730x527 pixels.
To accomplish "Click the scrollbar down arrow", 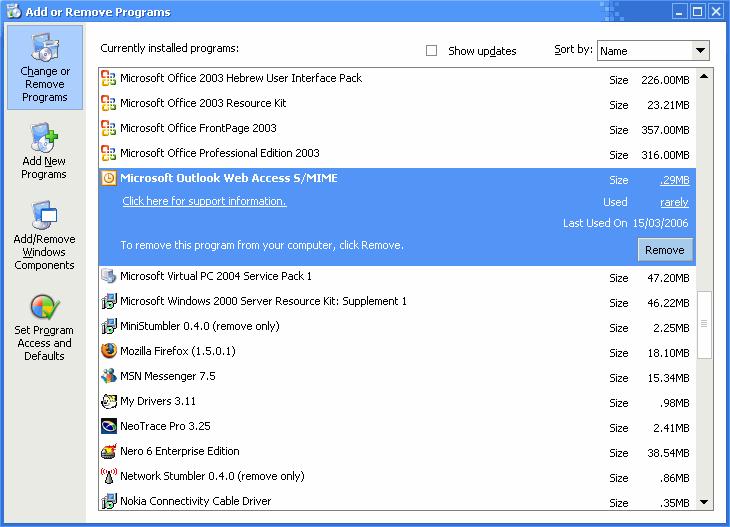I will (x=703, y=503).
